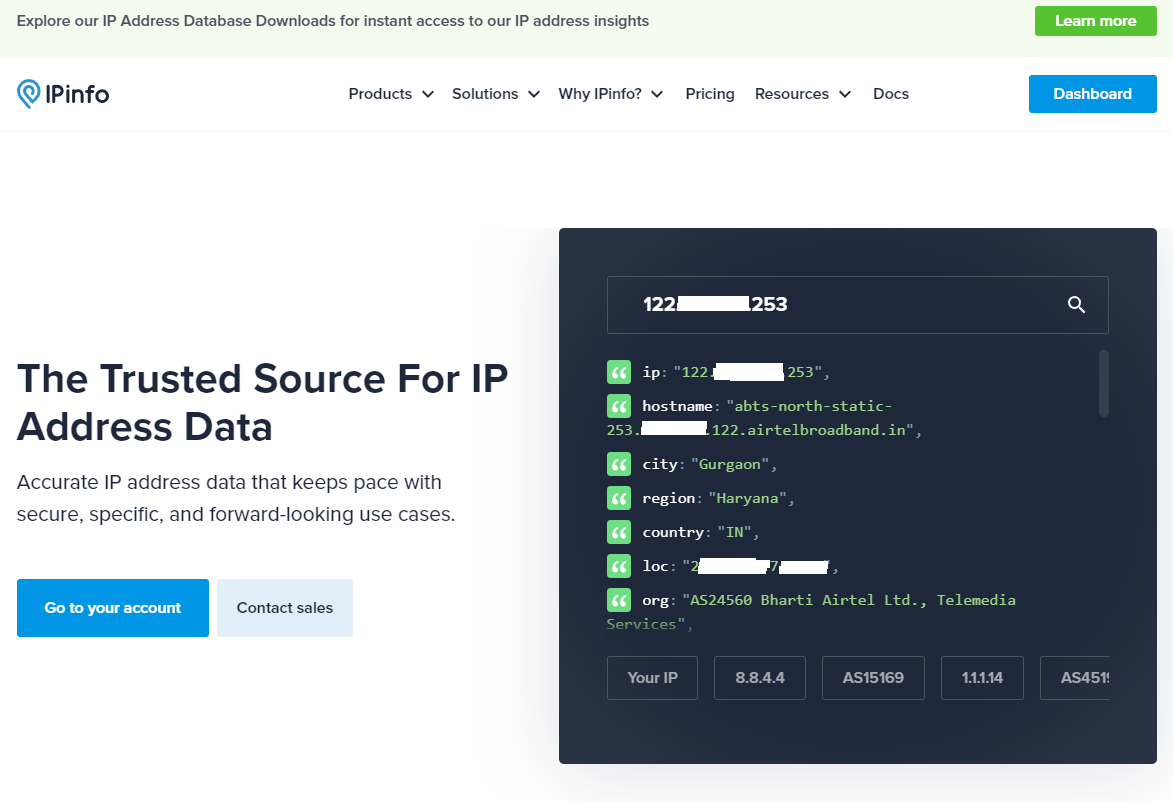Select the Your IP sample button
The image size is (1173, 802).
click(652, 678)
